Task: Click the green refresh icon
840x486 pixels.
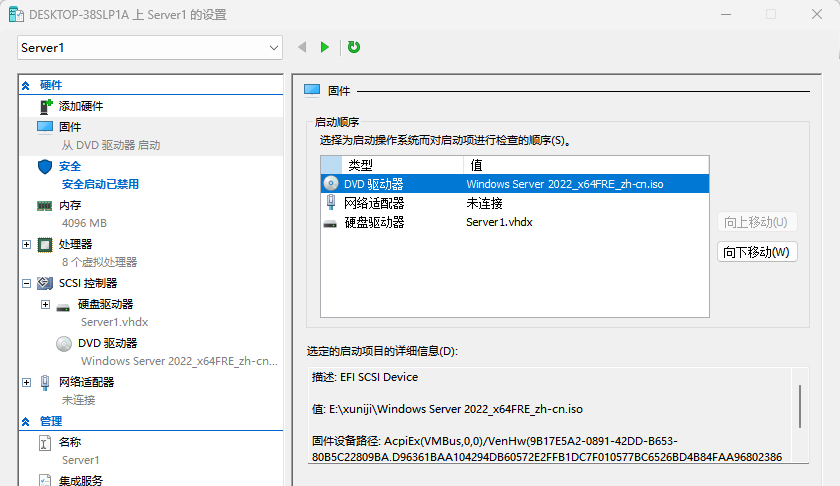Action: (354, 47)
